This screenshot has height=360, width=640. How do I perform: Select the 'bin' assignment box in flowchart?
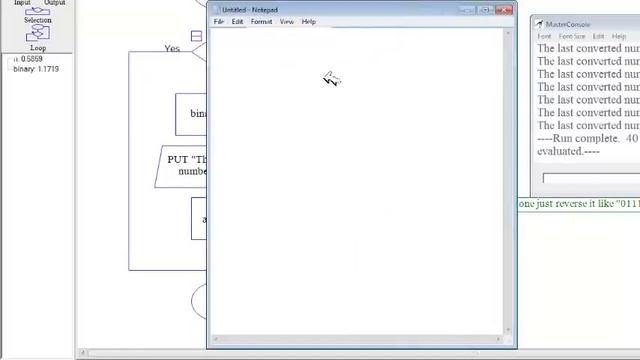191,114
